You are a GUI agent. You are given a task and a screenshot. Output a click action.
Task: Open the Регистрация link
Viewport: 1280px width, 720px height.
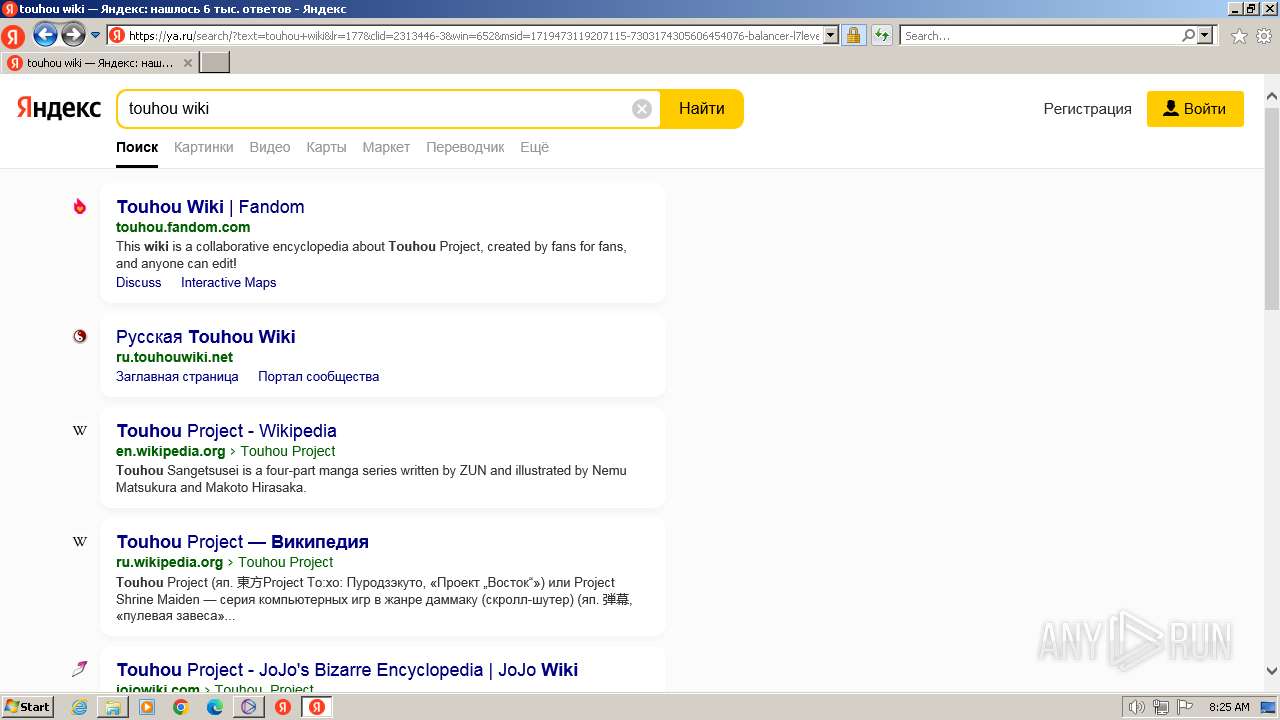coord(1088,109)
